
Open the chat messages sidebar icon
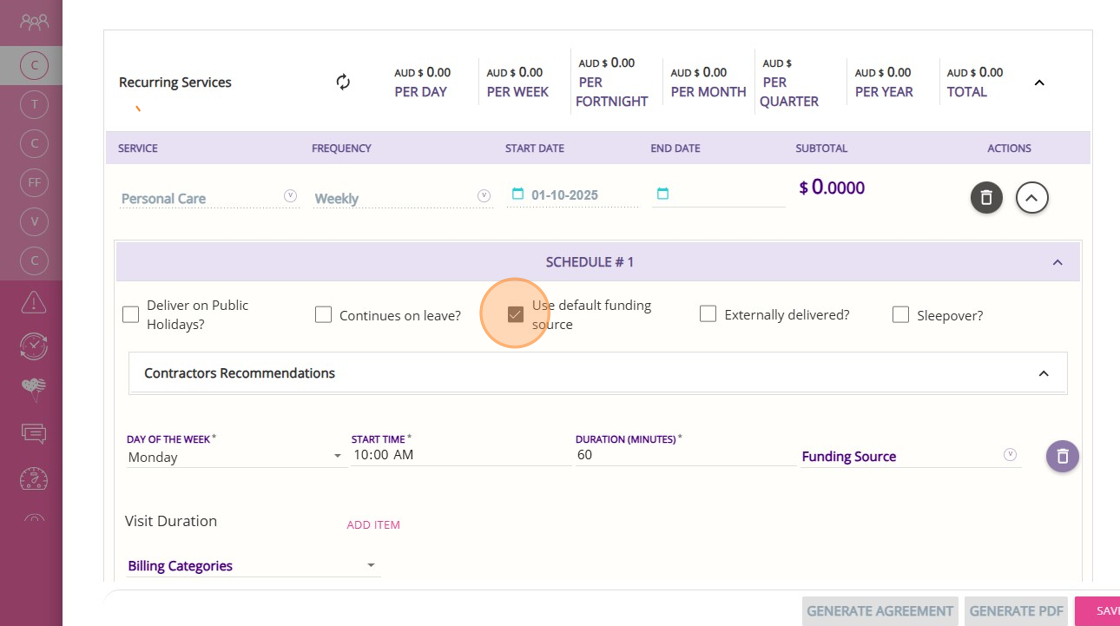point(33,433)
